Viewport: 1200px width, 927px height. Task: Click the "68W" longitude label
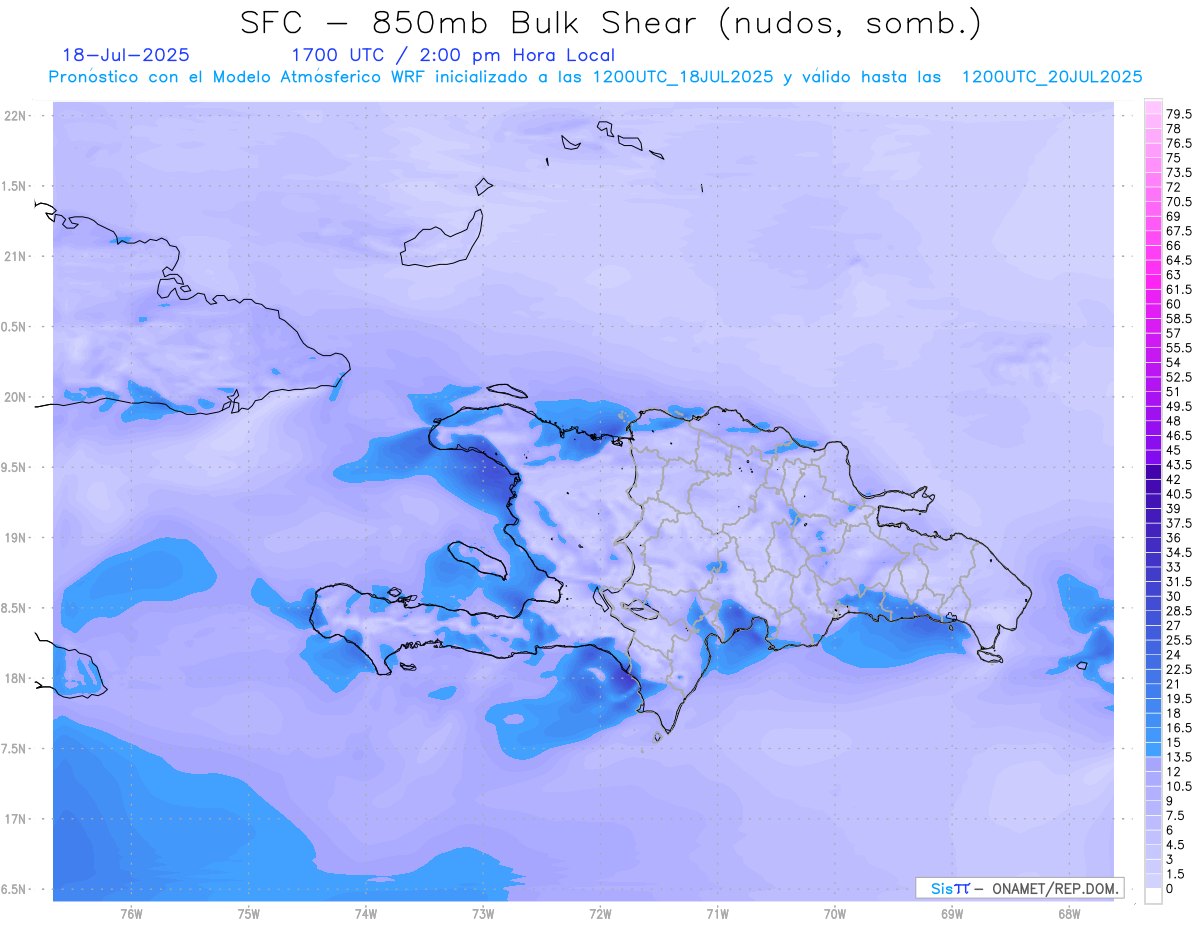coord(1069,914)
